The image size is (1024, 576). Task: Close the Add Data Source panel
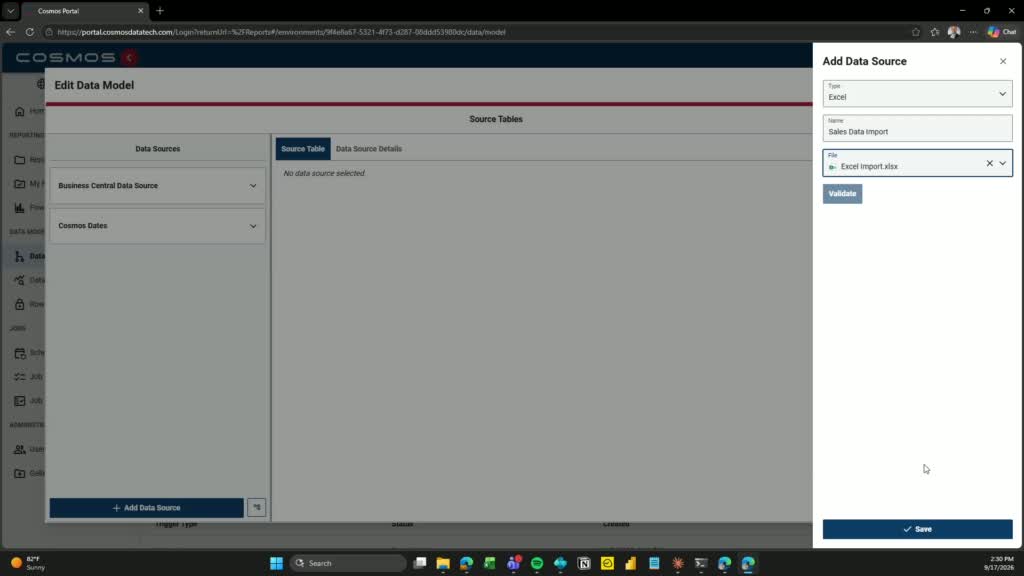pyautogui.click(x=1002, y=61)
